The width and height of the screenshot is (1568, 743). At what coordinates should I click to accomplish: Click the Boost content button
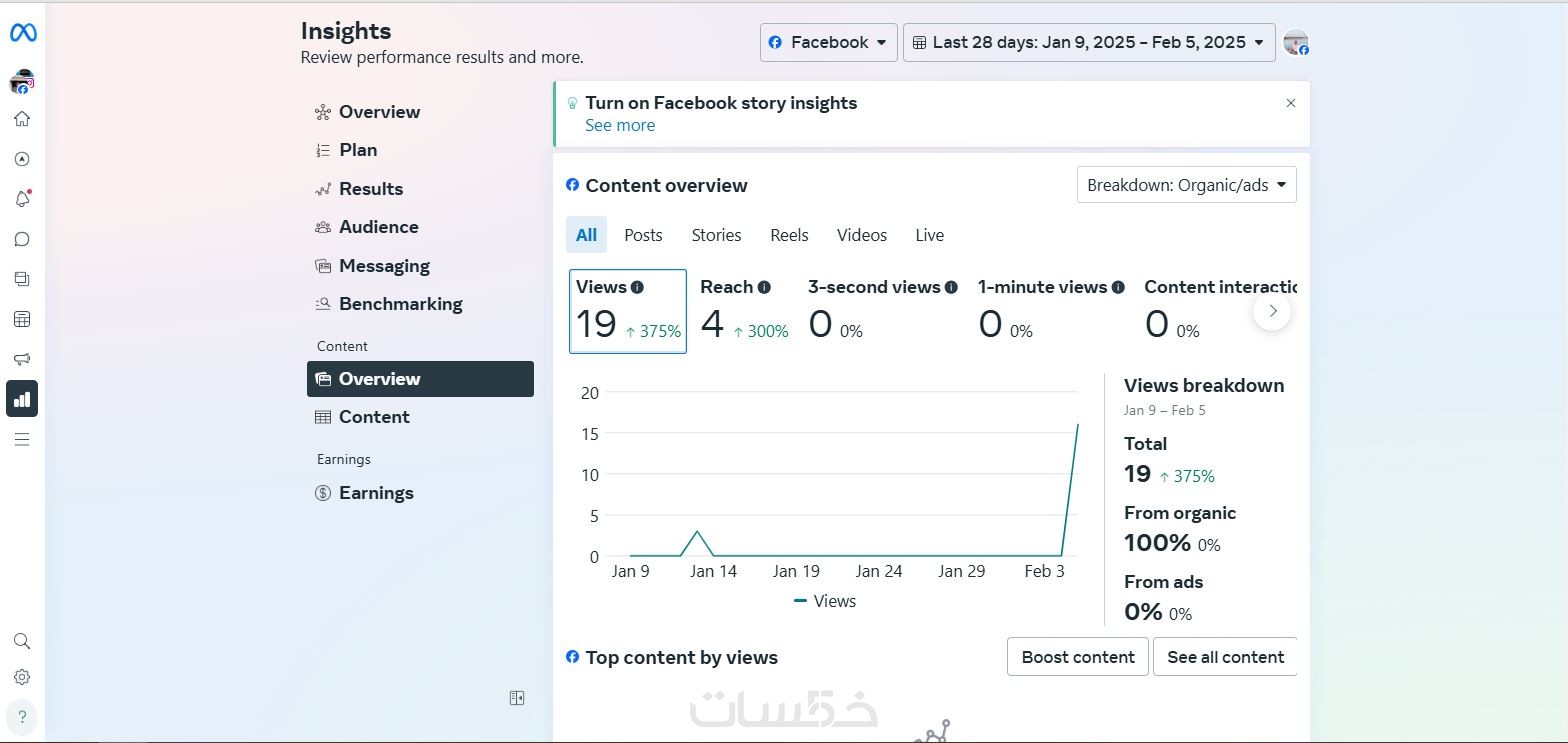1077,657
